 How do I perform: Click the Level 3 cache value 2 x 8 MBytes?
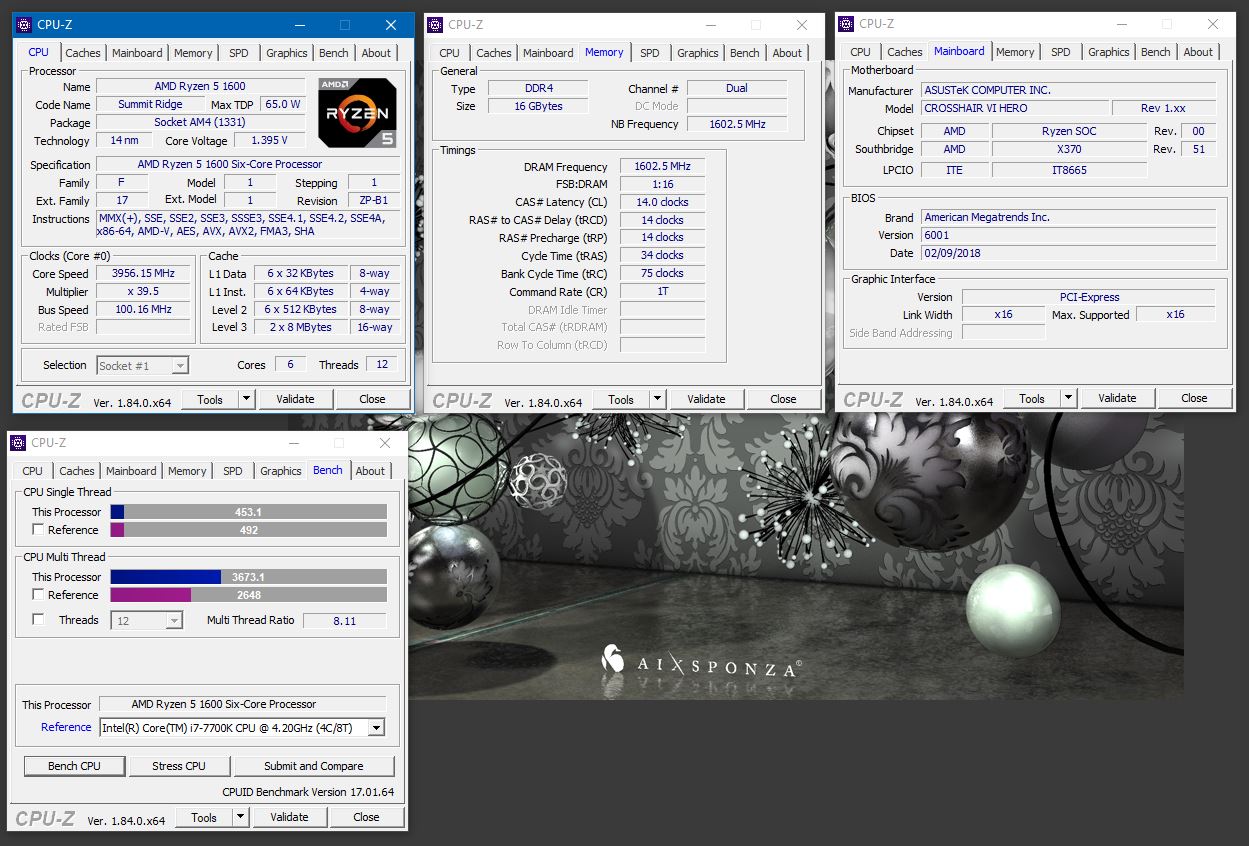pyautogui.click(x=301, y=327)
